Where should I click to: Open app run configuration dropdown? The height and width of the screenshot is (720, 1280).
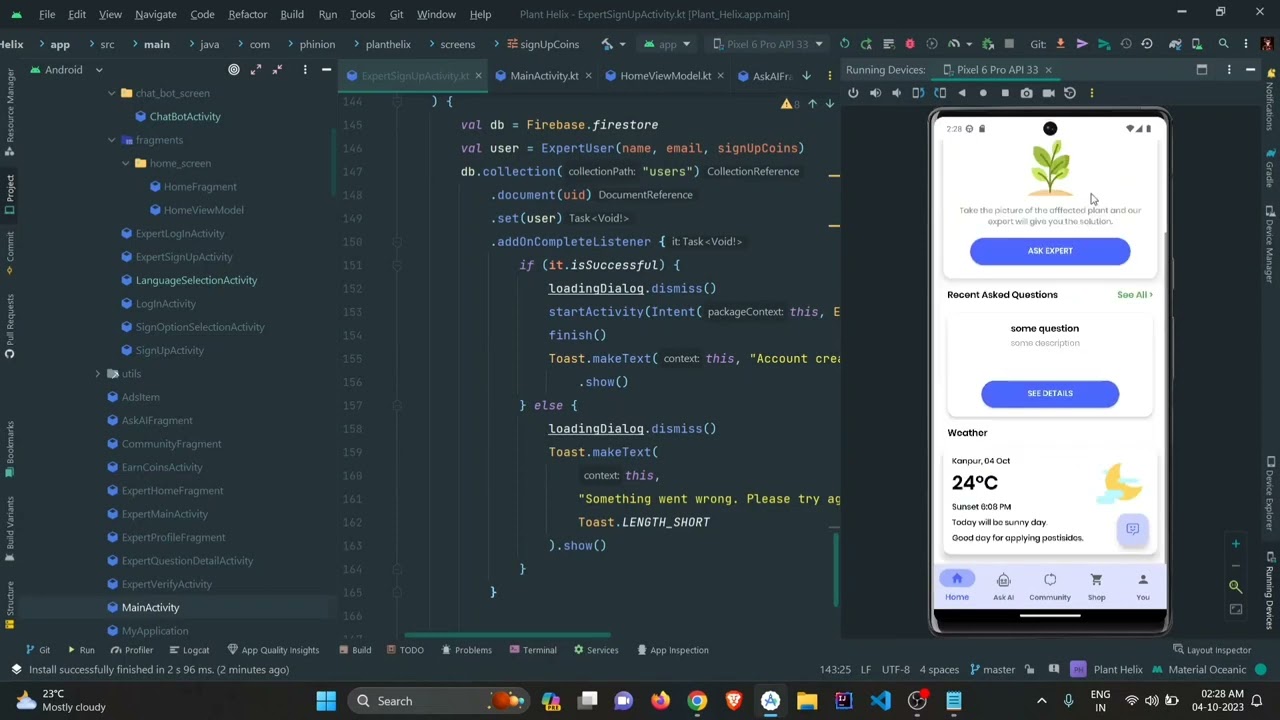click(x=668, y=44)
